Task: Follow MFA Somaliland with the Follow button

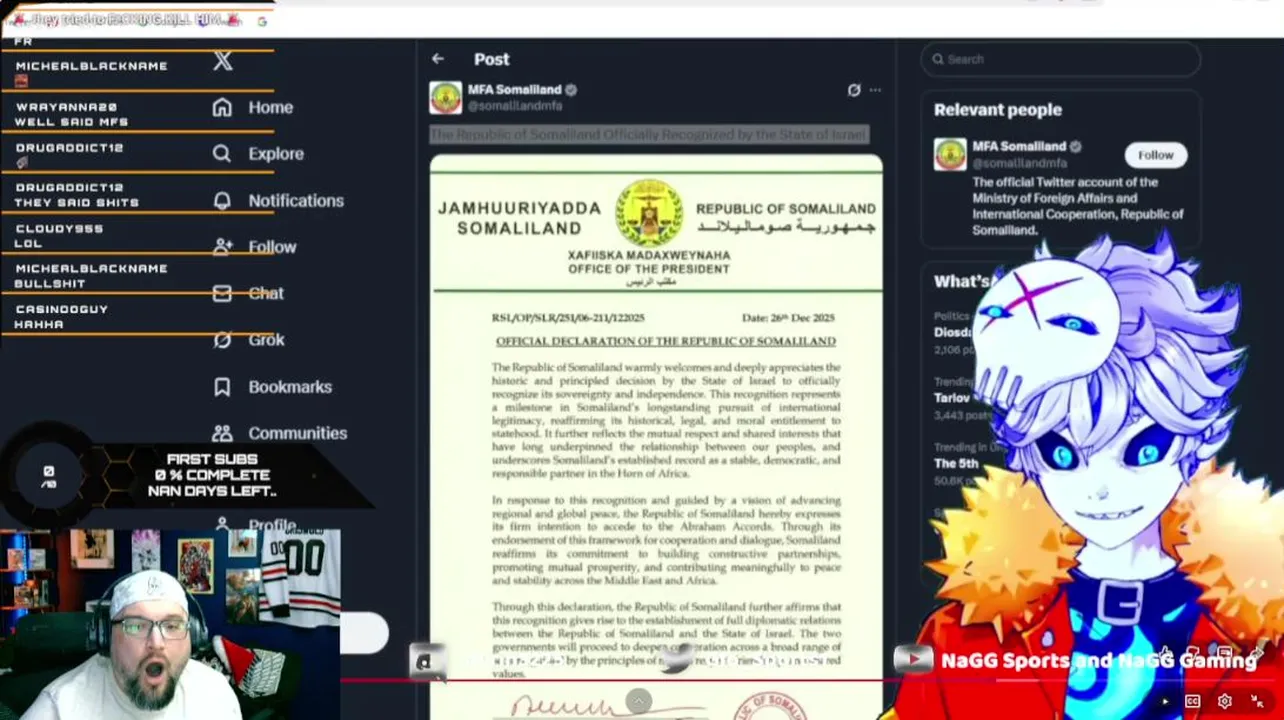Action: [1155, 155]
